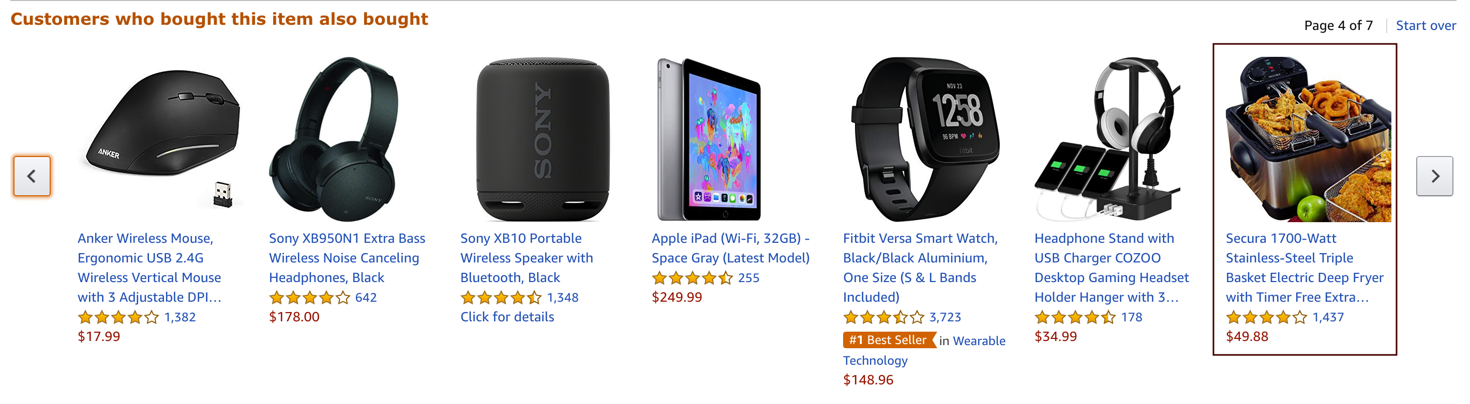
Task: Open Wearable Technology category link
Action: pos(978,341)
